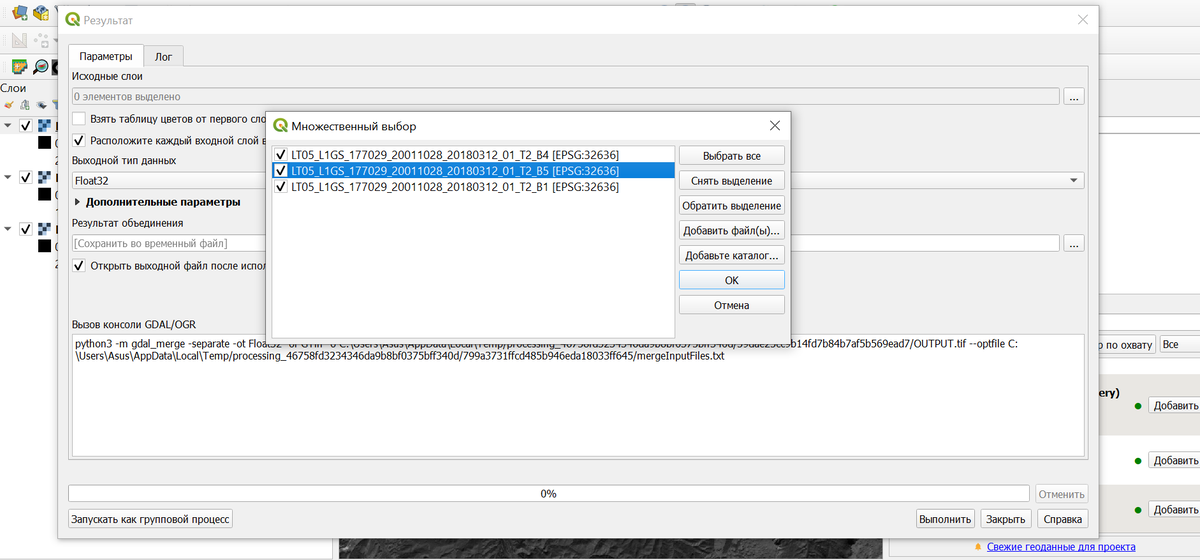Screen dimensions: 1200x560
Task: Enable taking color table from first layer
Action: [x=79, y=119]
